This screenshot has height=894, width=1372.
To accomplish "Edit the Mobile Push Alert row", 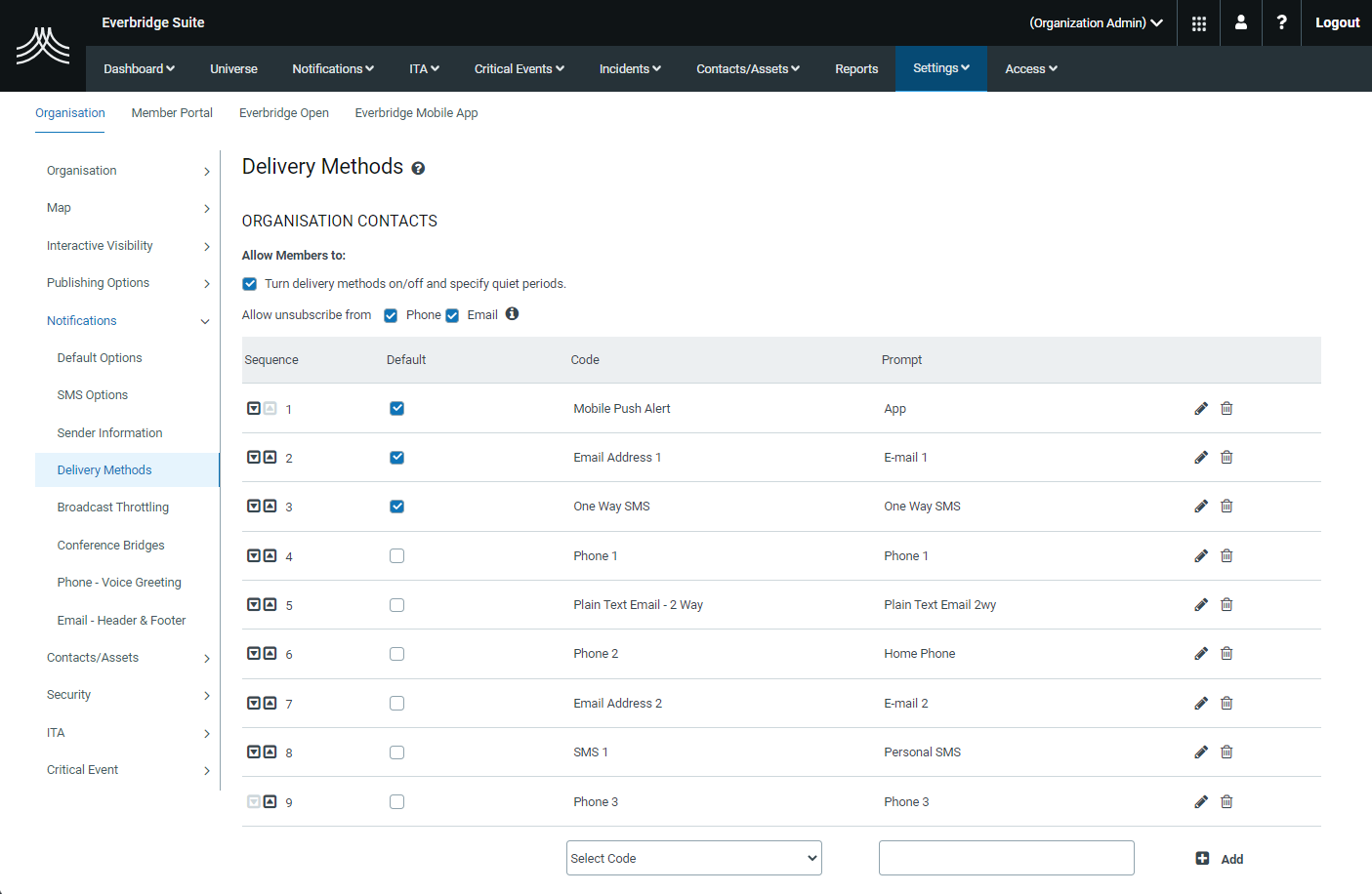I will [1201, 409].
